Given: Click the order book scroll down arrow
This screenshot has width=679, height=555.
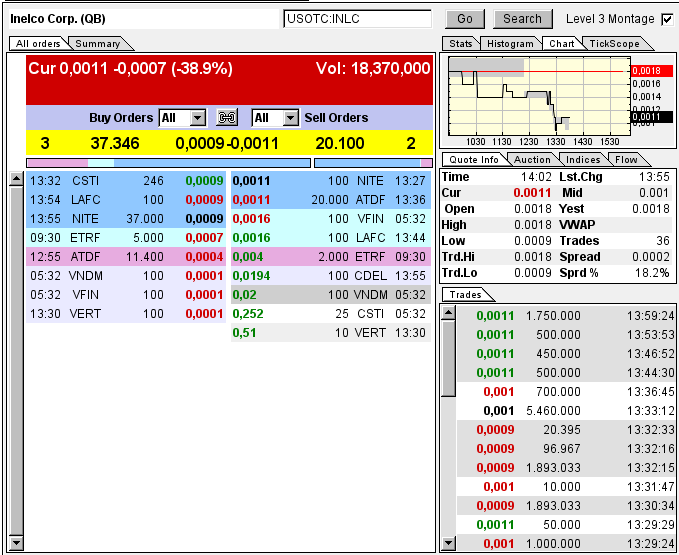Looking at the screenshot, I should click(16, 542).
